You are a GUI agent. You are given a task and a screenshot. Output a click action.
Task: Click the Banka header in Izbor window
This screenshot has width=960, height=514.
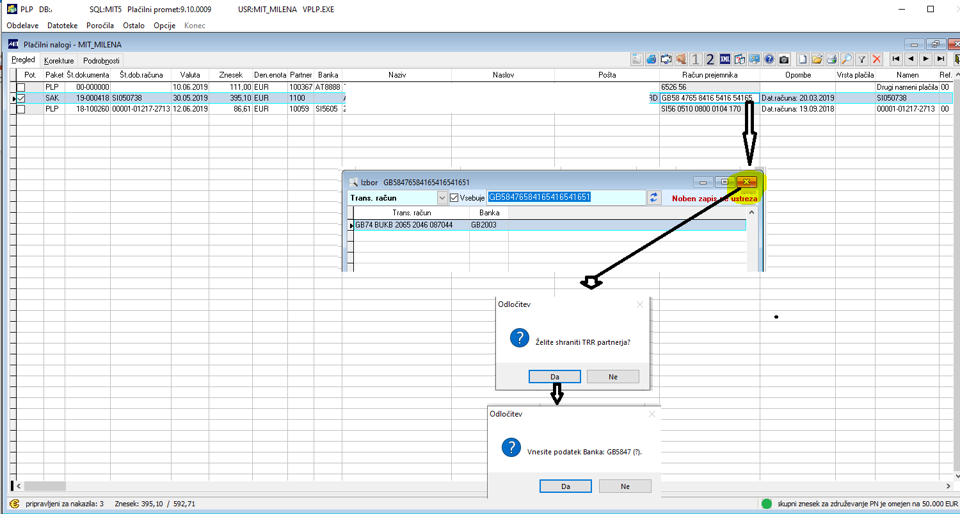[x=489, y=213]
